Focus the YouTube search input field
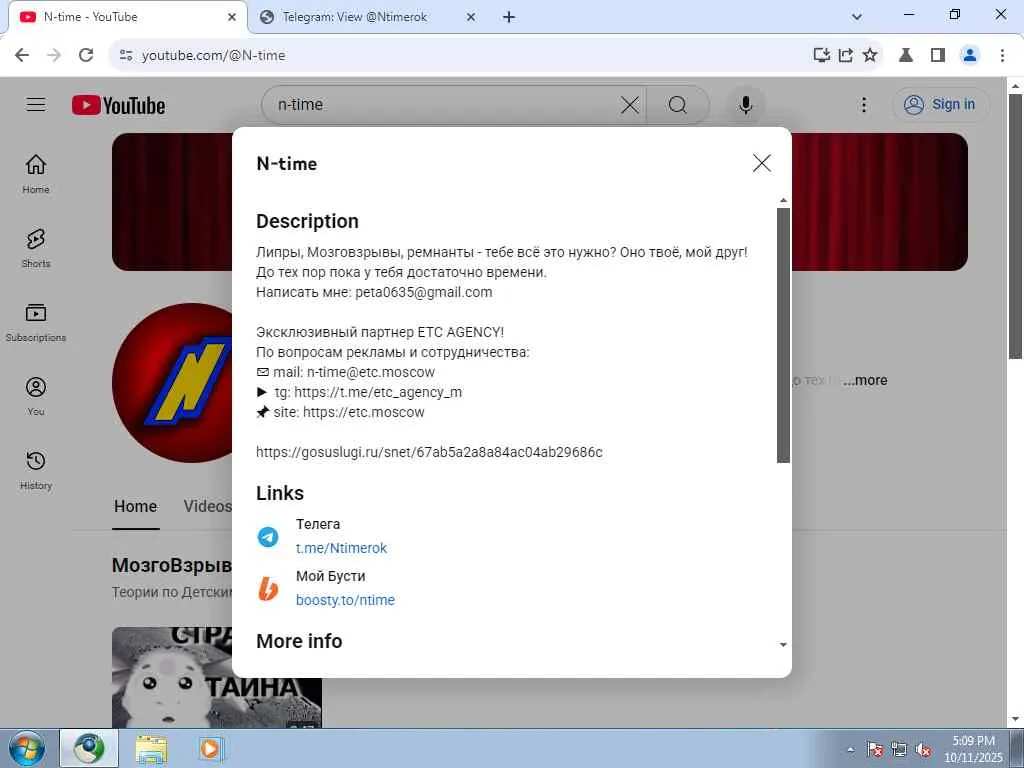The width and height of the screenshot is (1024, 768). (x=444, y=104)
